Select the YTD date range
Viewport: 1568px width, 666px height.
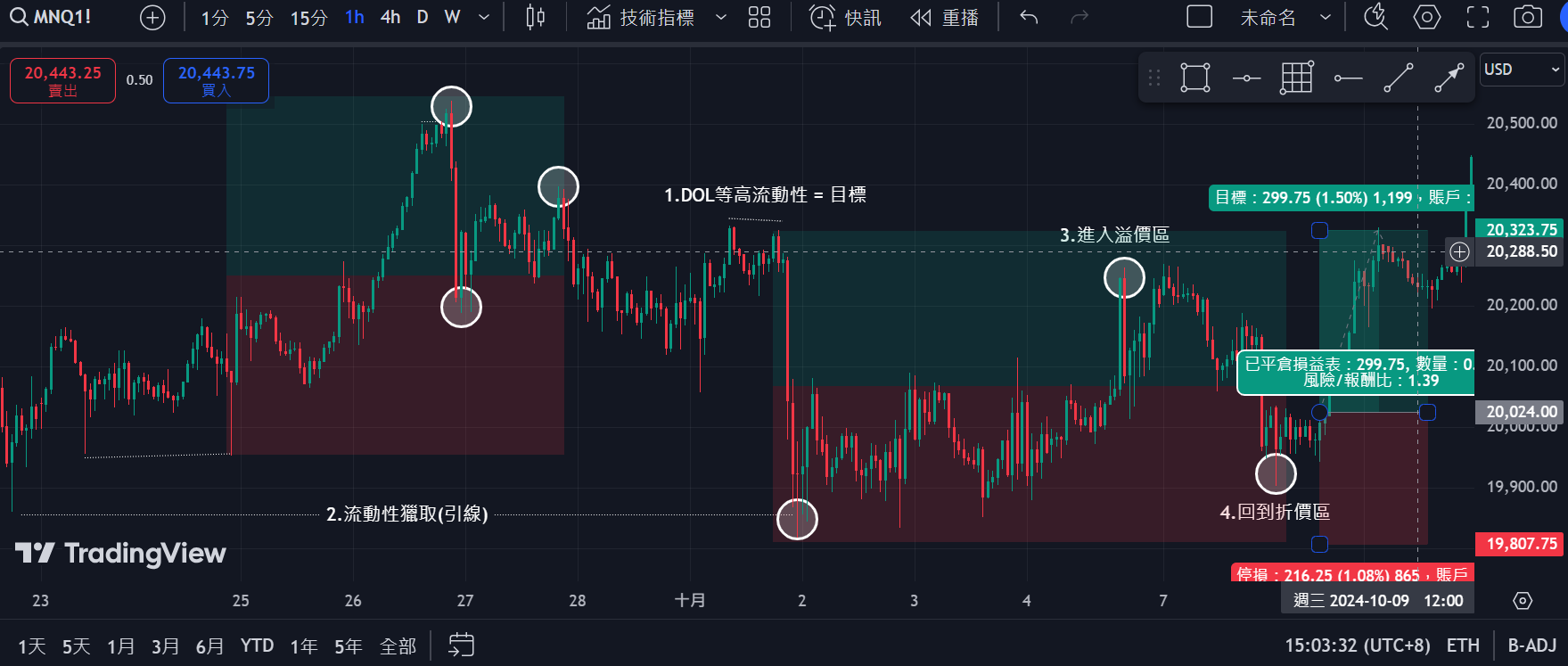coord(257,645)
